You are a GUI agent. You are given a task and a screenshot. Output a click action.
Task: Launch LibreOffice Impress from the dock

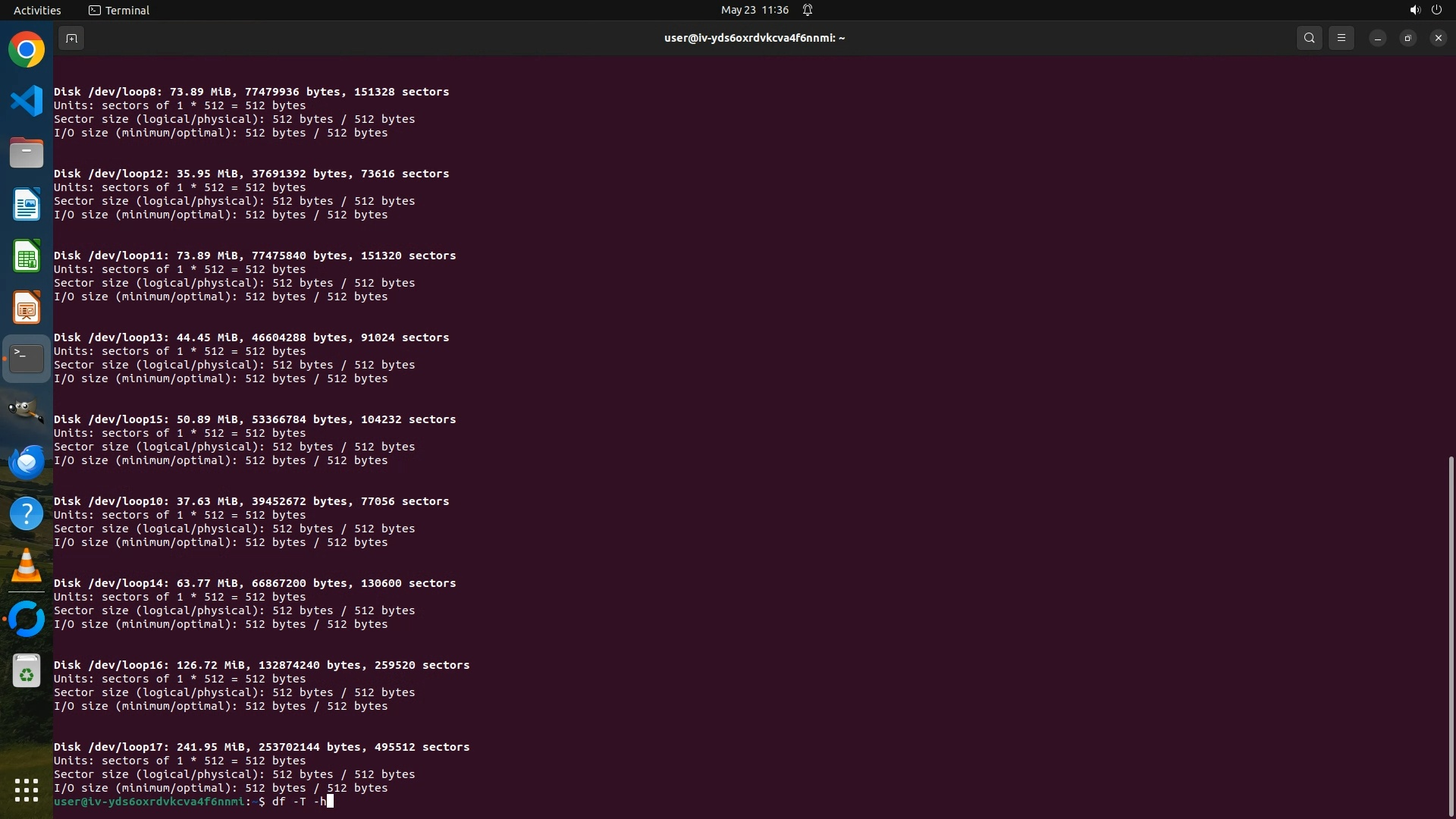pyautogui.click(x=27, y=308)
